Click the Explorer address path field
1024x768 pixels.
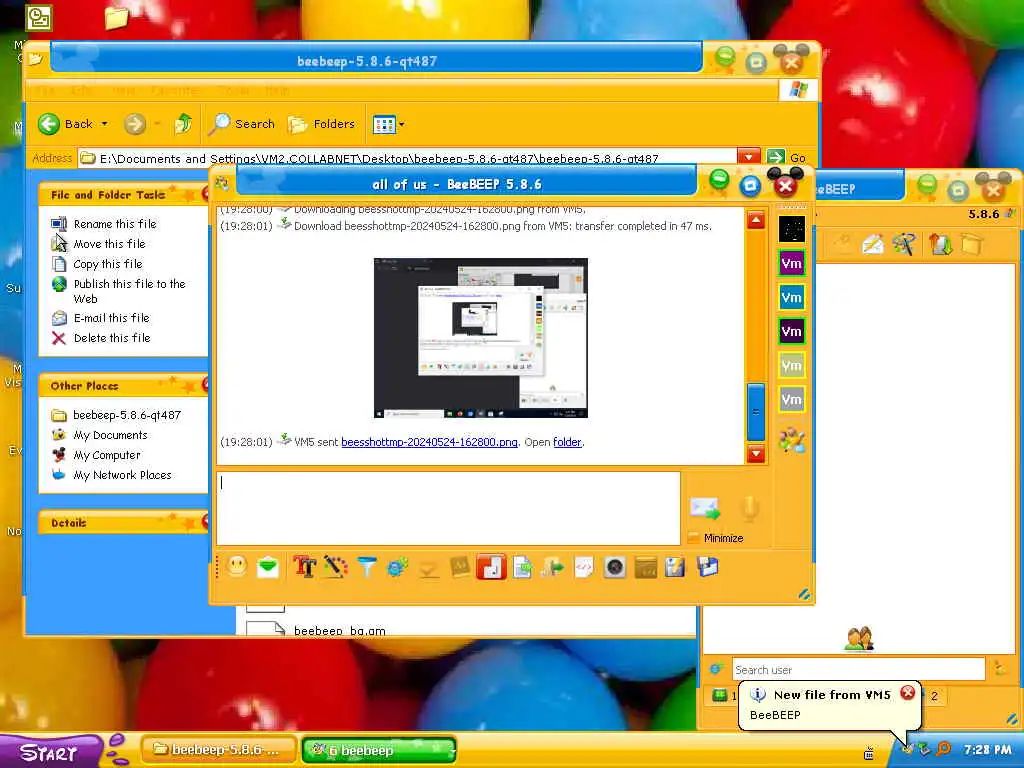[x=408, y=157]
